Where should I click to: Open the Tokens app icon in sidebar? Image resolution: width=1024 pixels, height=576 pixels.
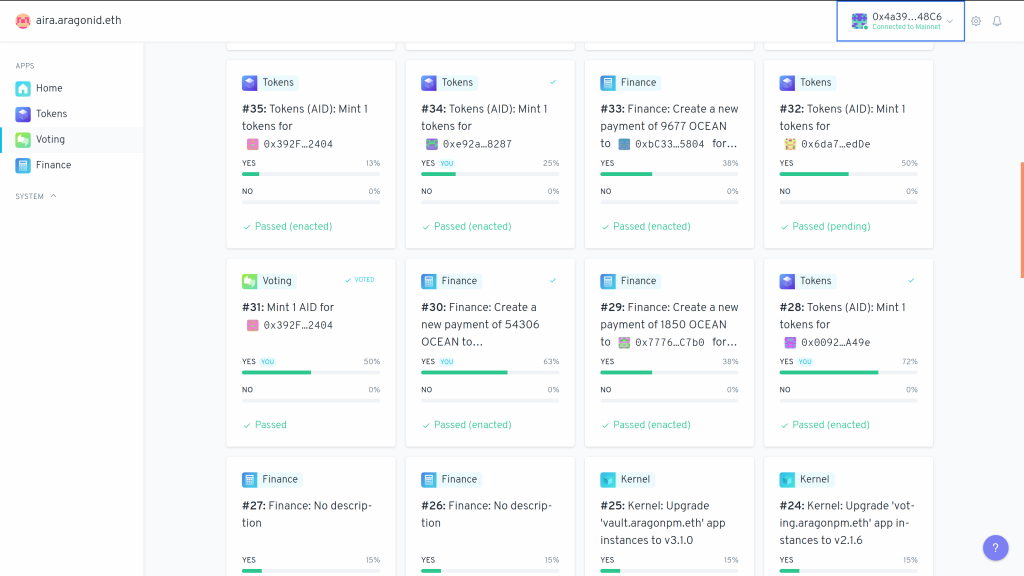coord(23,114)
